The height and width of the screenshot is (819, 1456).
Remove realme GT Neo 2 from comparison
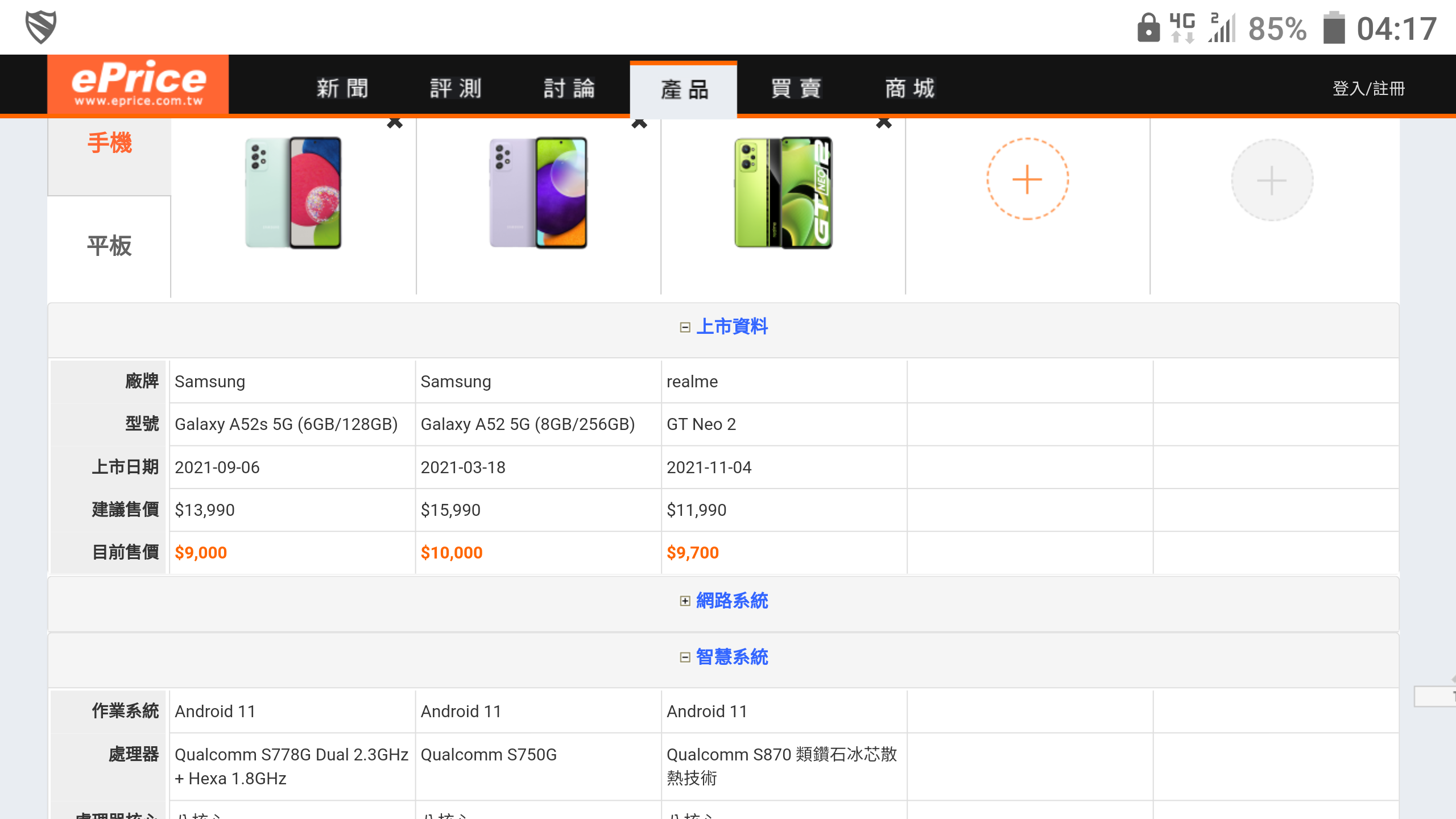tap(884, 122)
